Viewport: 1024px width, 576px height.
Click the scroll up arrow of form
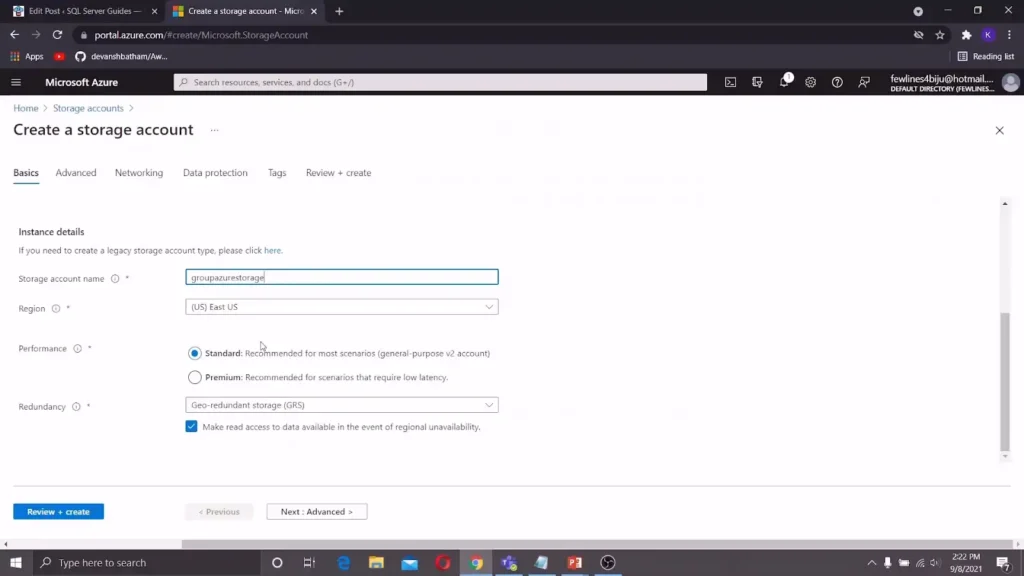[1004, 204]
